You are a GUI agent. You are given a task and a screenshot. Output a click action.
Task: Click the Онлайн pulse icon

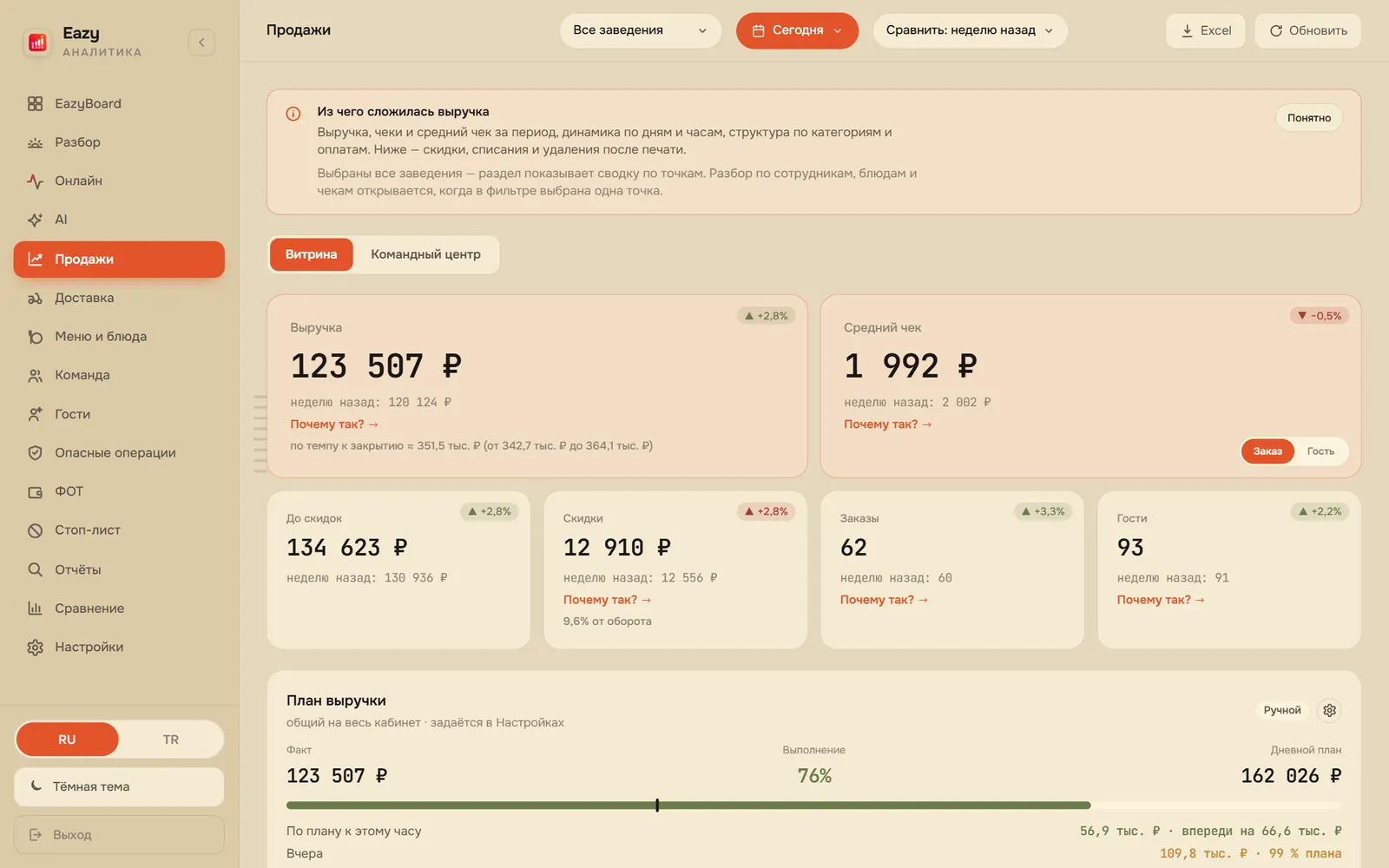click(x=35, y=181)
